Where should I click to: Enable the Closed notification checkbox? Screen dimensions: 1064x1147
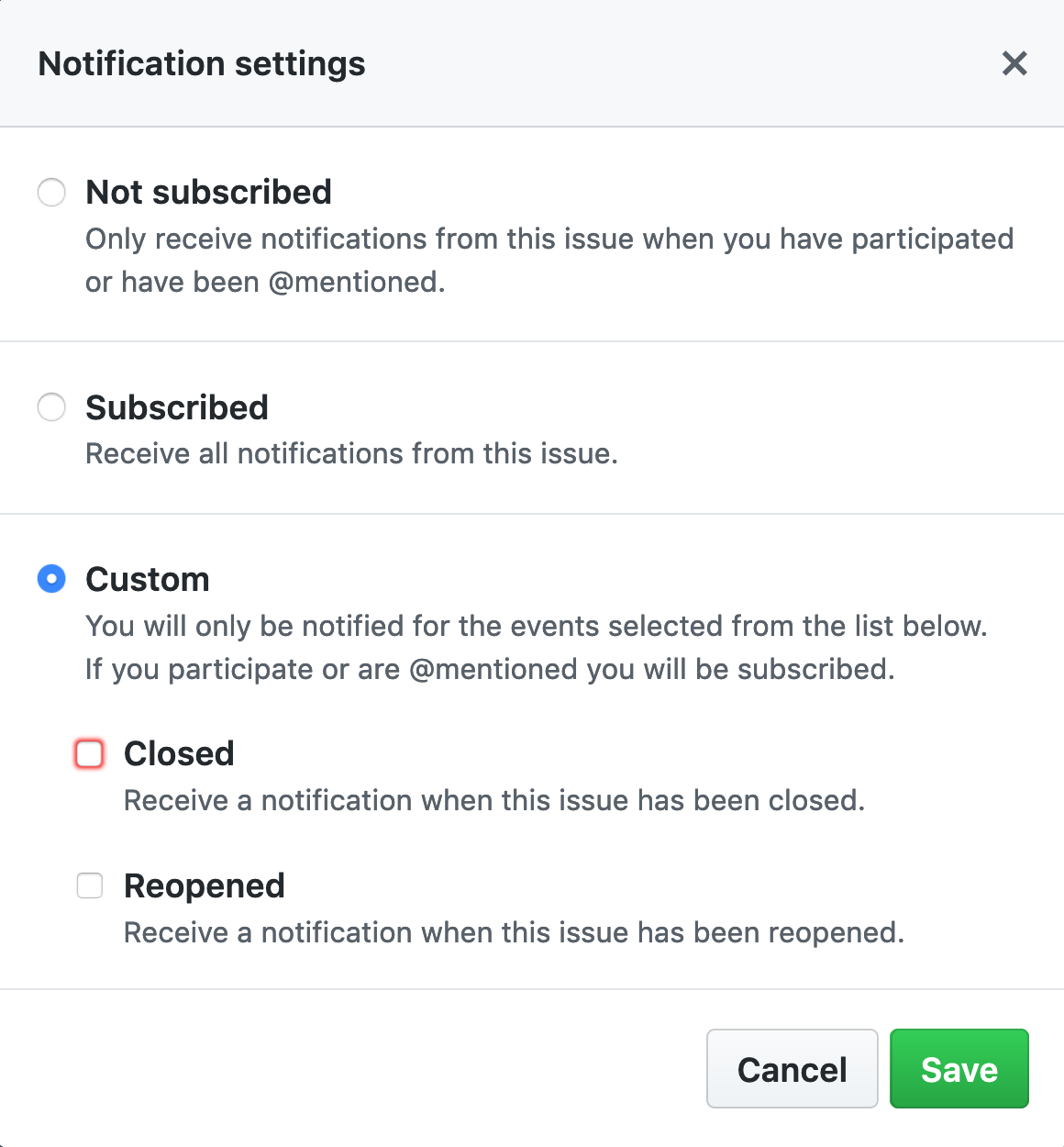click(x=90, y=753)
